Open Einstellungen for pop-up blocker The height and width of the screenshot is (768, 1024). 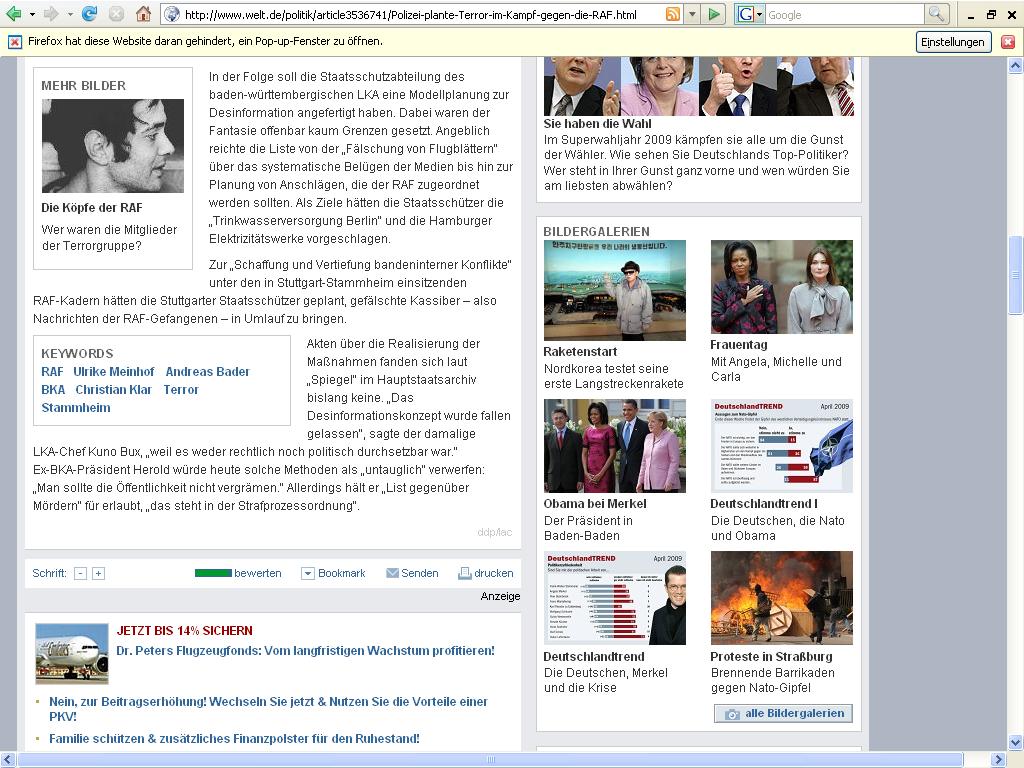953,42
